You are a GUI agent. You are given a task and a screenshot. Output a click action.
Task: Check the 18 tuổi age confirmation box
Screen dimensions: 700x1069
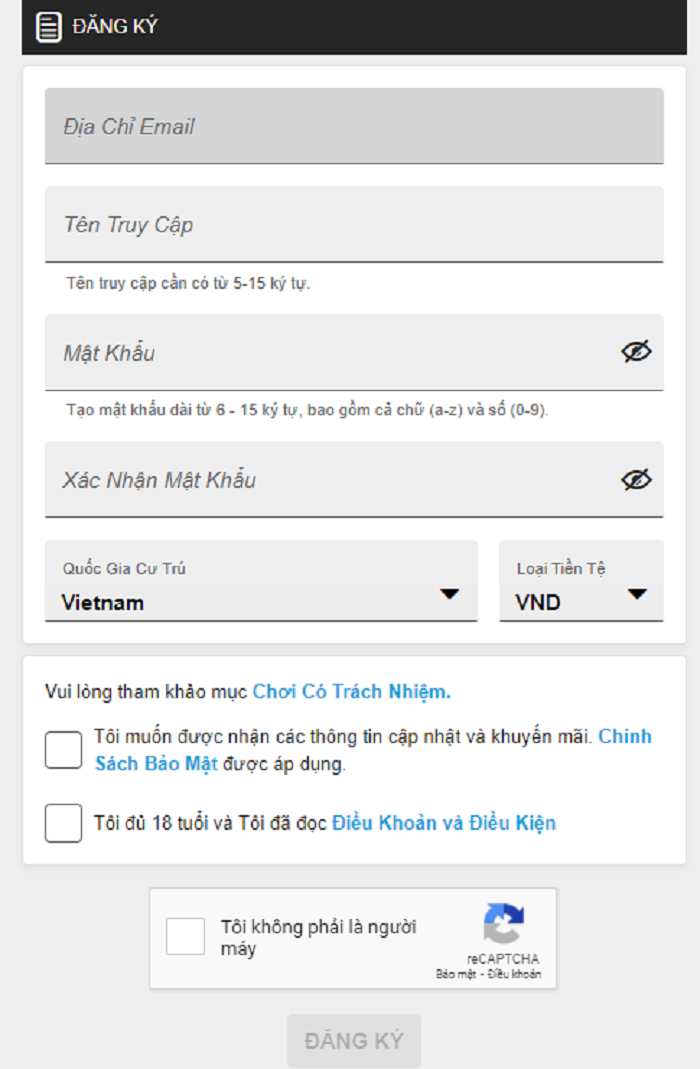63,823
